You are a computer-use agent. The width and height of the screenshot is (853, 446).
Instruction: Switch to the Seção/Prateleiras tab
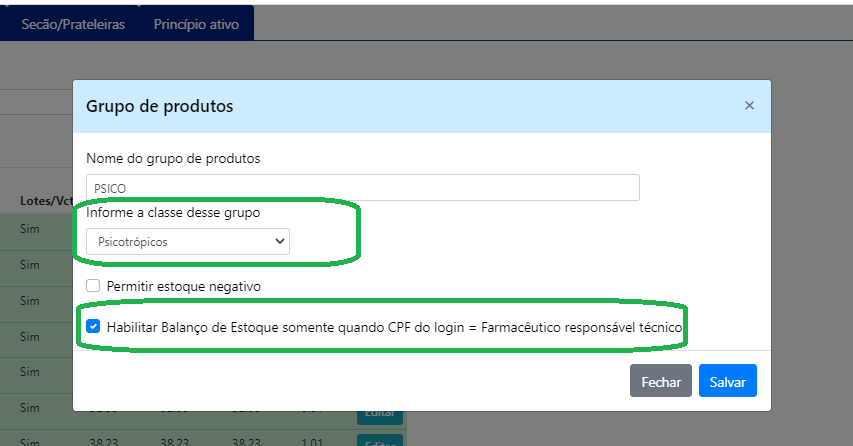pos(73,24)
